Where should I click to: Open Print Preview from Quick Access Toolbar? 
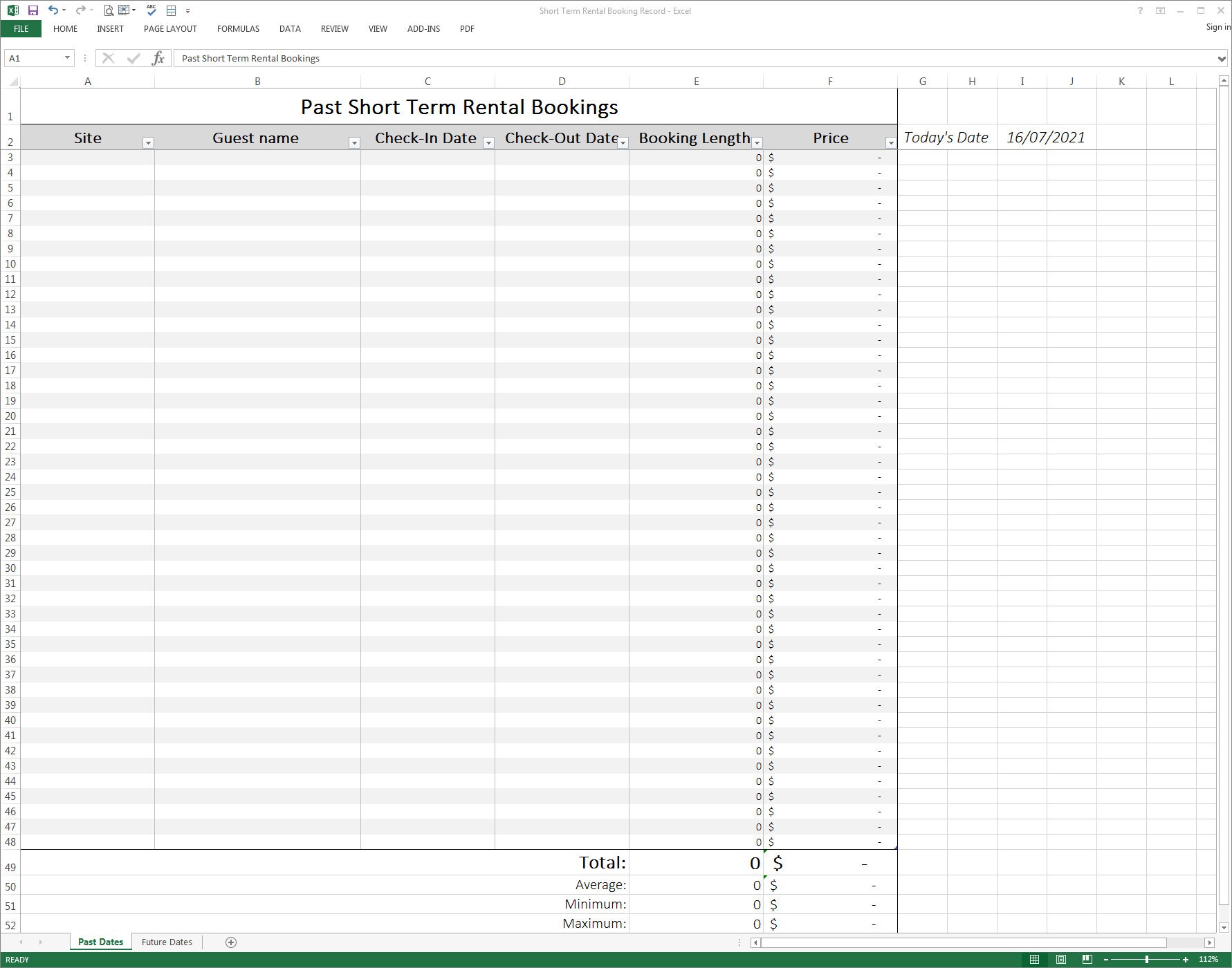[107, 10]
